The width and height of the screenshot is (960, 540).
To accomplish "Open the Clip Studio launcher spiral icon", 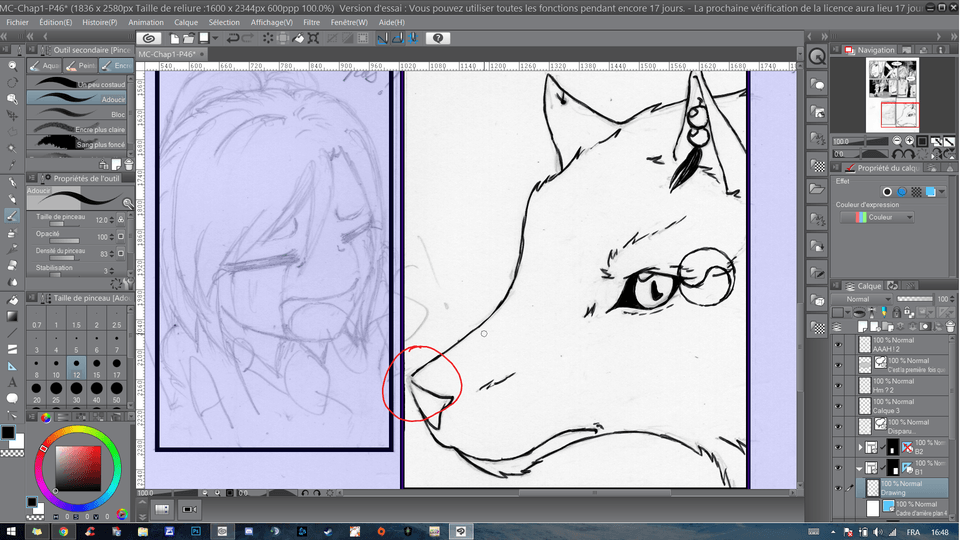I will pos(149,38).
